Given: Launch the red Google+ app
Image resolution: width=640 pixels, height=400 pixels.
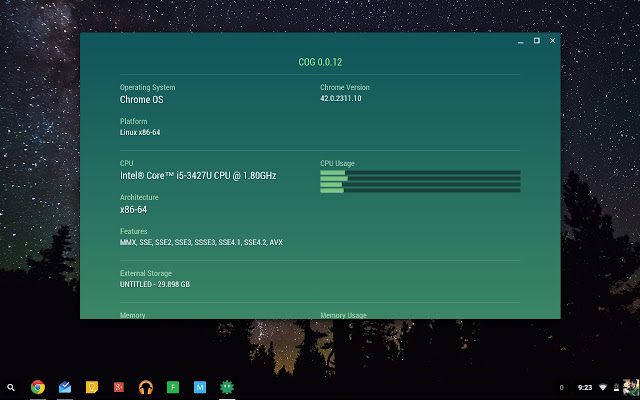Looking at the screenshot, I should coord(119,387).
